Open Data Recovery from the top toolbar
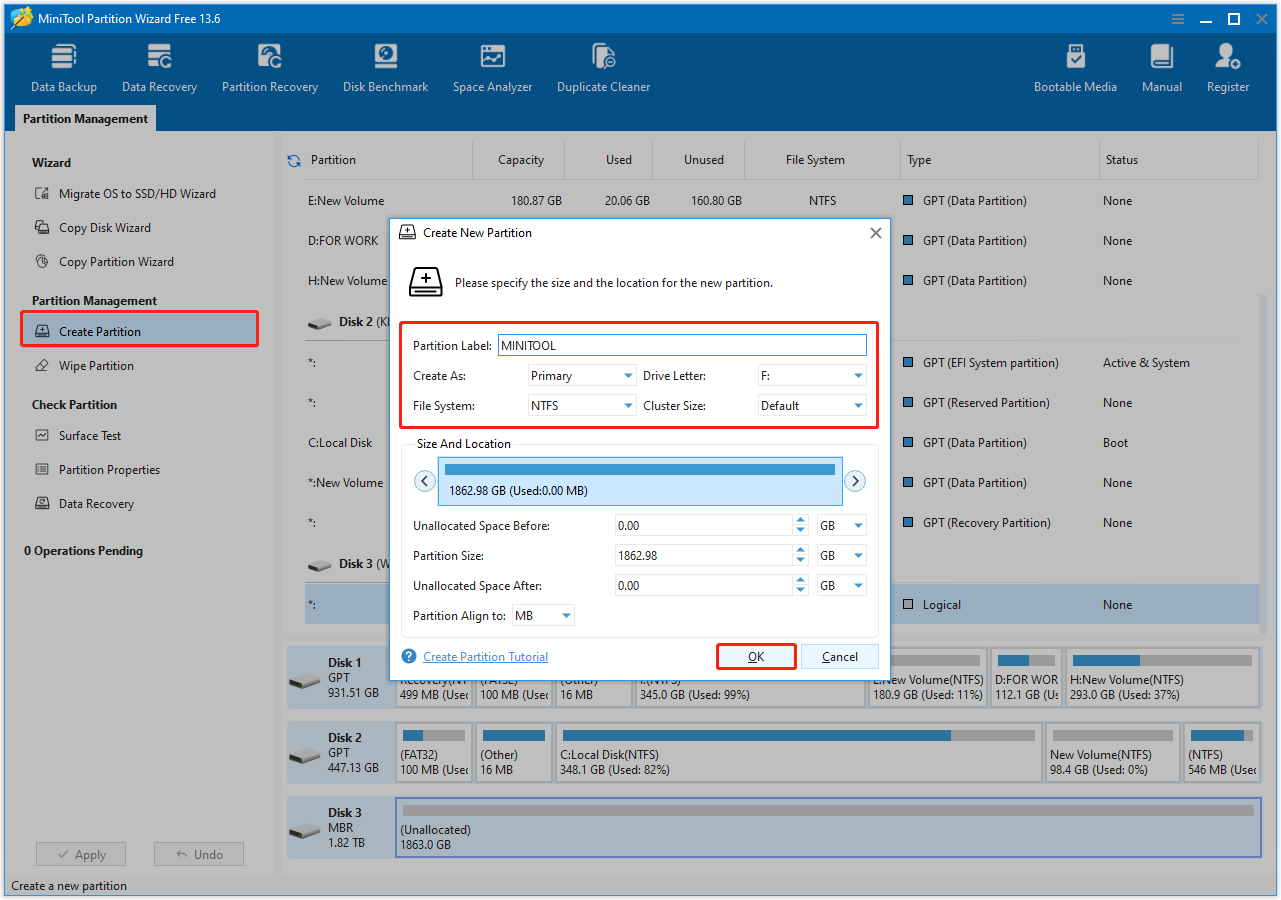Image resolution: width=1281 pixels, height=900 pixels. [158, 66]
